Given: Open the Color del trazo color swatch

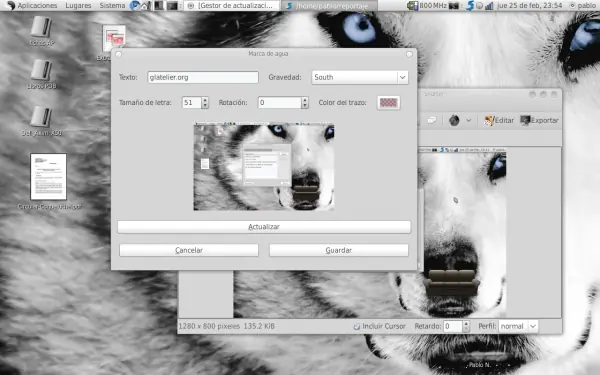Looking at the screenshot, I should tap(388, 103).
